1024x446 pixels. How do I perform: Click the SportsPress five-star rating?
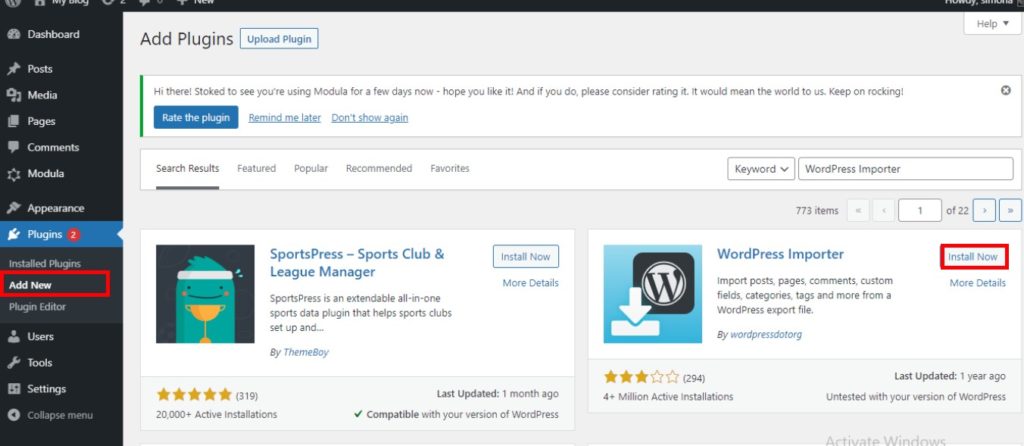point(195,394)
